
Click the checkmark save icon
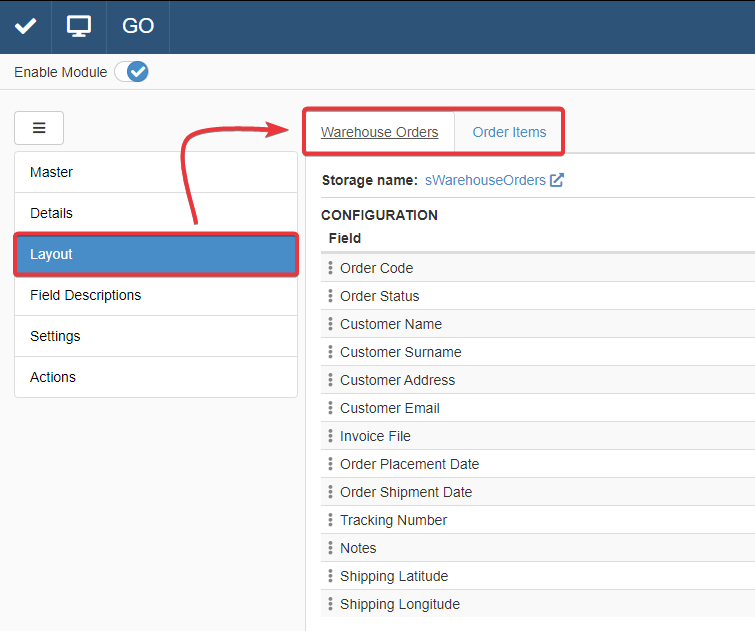click(25, 26)
